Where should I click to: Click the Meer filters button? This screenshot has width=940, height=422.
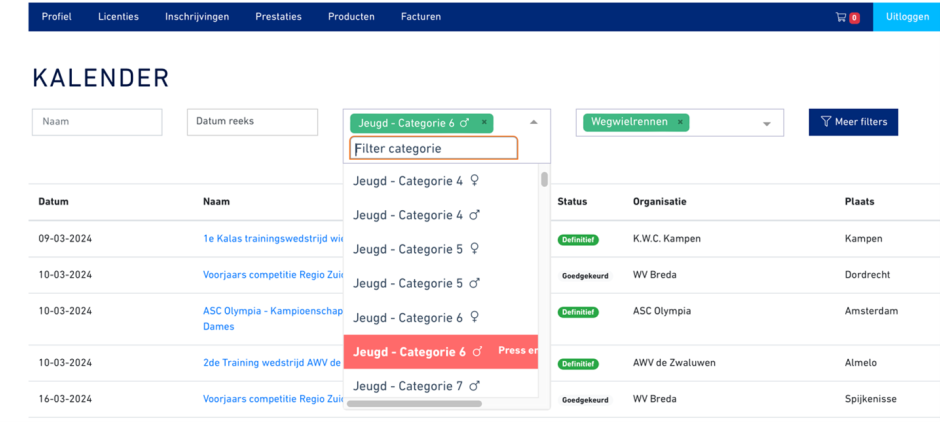coord(853,122)
